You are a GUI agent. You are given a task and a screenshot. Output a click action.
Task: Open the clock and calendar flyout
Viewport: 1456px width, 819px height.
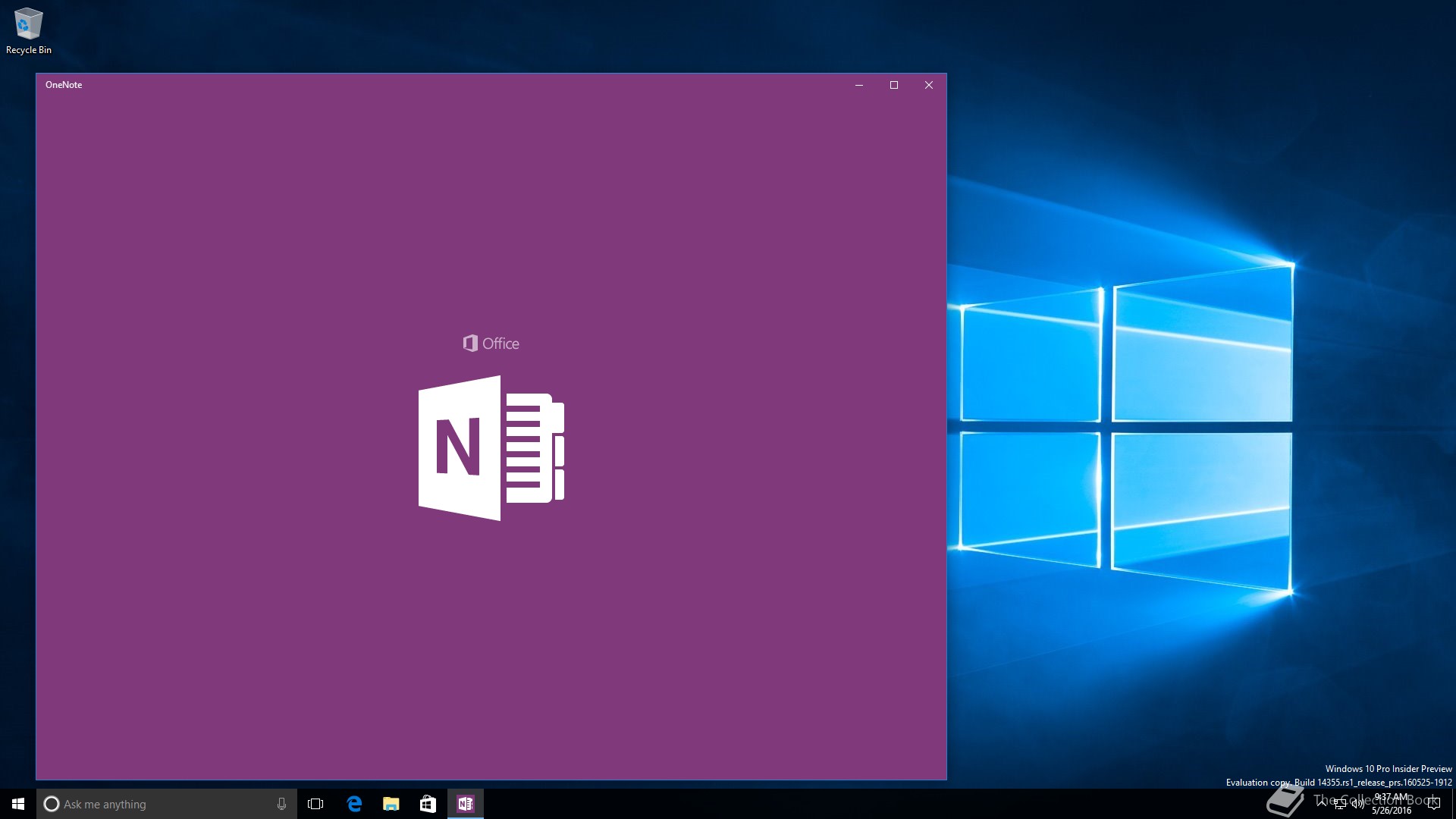[x=1392, y=804]
